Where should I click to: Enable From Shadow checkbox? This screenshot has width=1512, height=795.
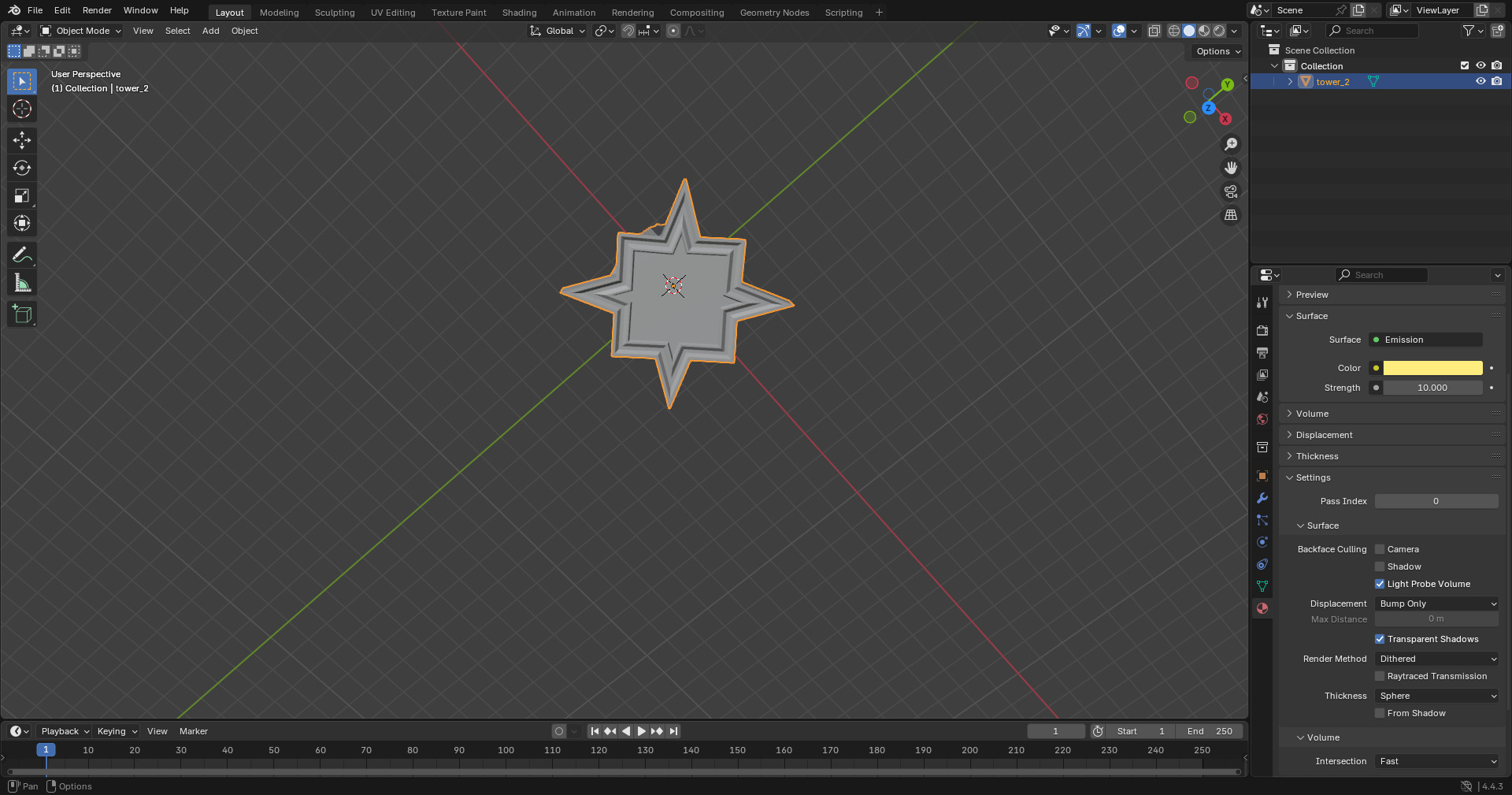pos(1380,713)
